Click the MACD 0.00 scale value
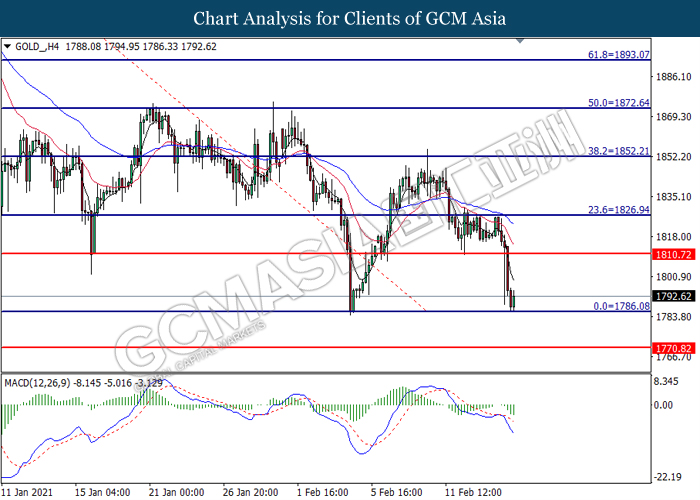Image resolution: width=700 pixels, height=500 pixels. (663, 405)
